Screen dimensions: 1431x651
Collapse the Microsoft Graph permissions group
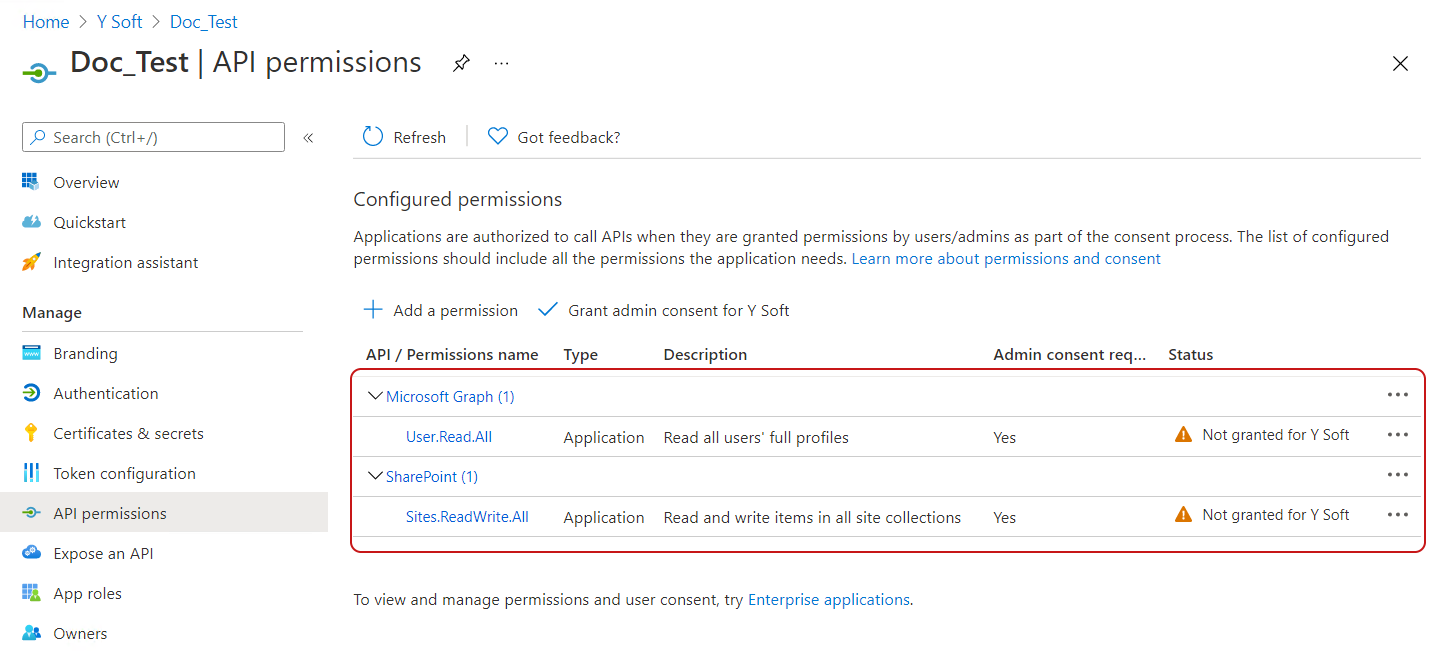tap(375, 396)
